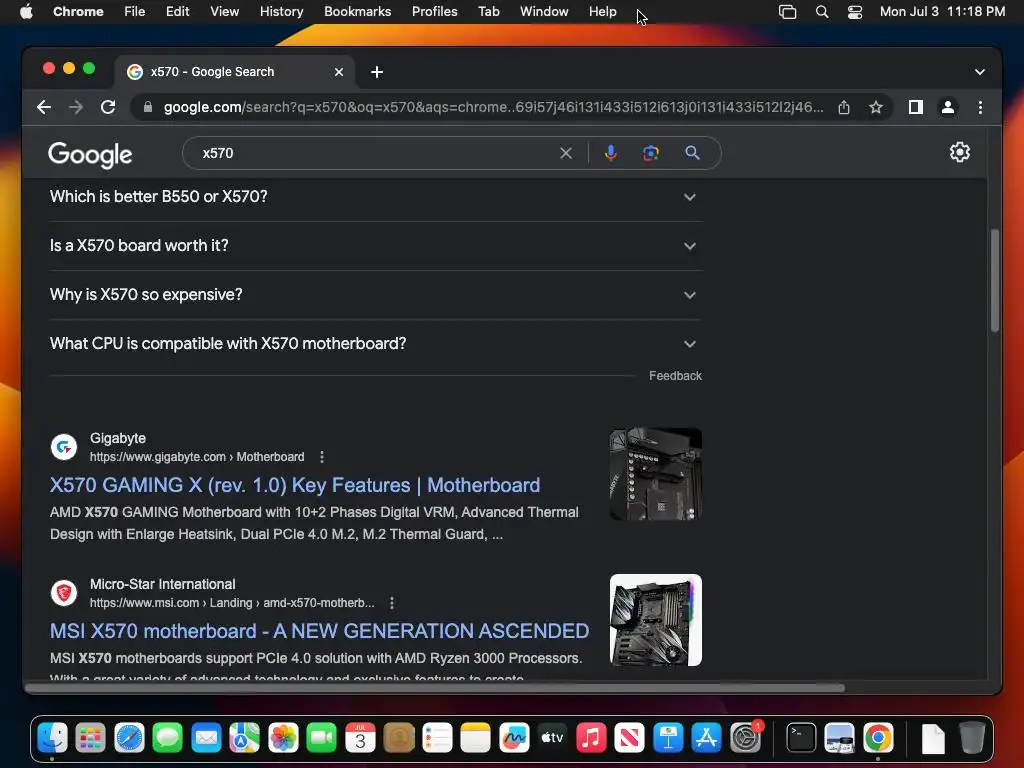Open Photos from the Dock
The width and height of the screenshot is (1024, 768).
pos(283,739)
